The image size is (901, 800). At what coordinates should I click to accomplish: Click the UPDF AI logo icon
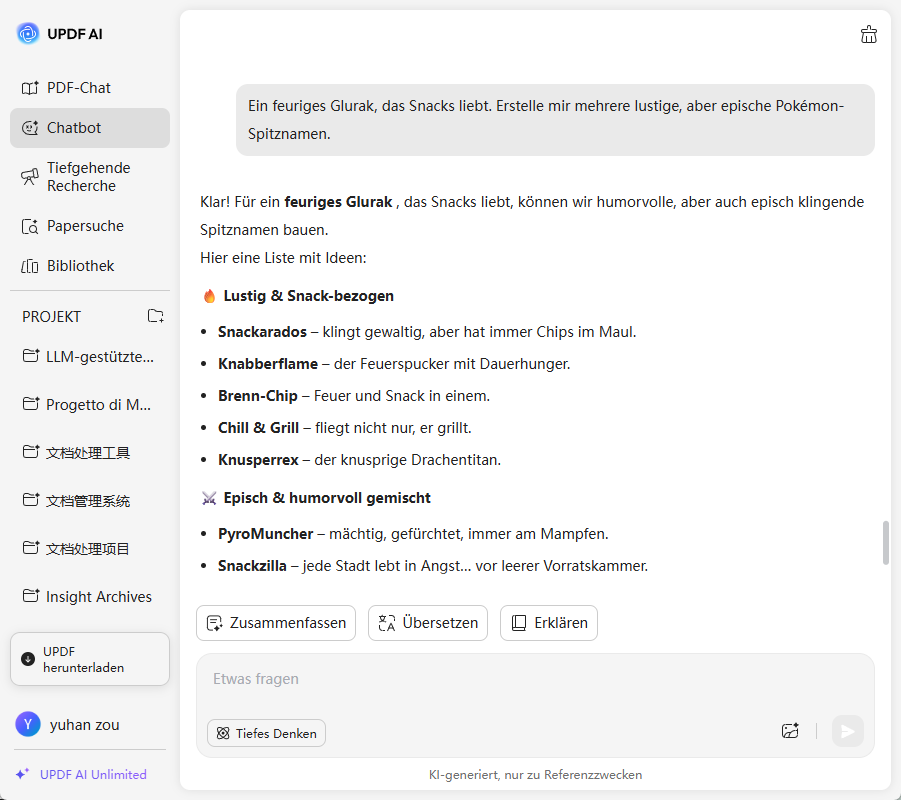point(28,34)
